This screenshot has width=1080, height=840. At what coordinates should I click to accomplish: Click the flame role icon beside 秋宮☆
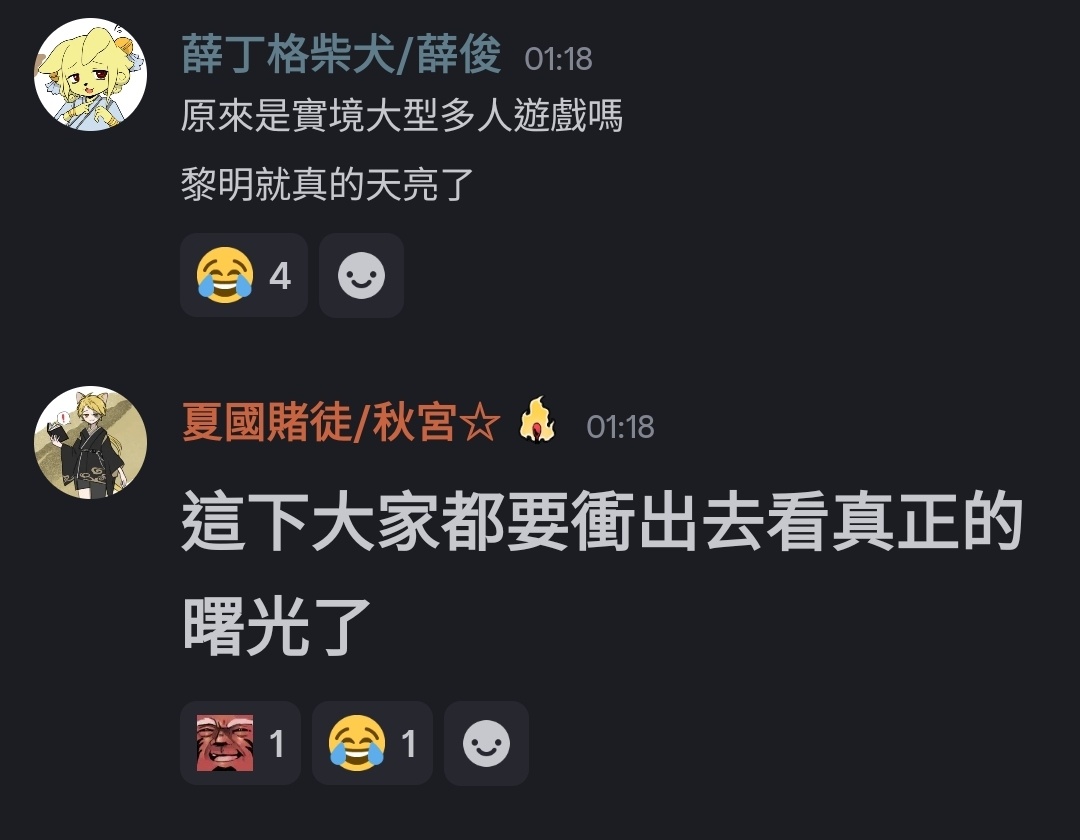537,421
